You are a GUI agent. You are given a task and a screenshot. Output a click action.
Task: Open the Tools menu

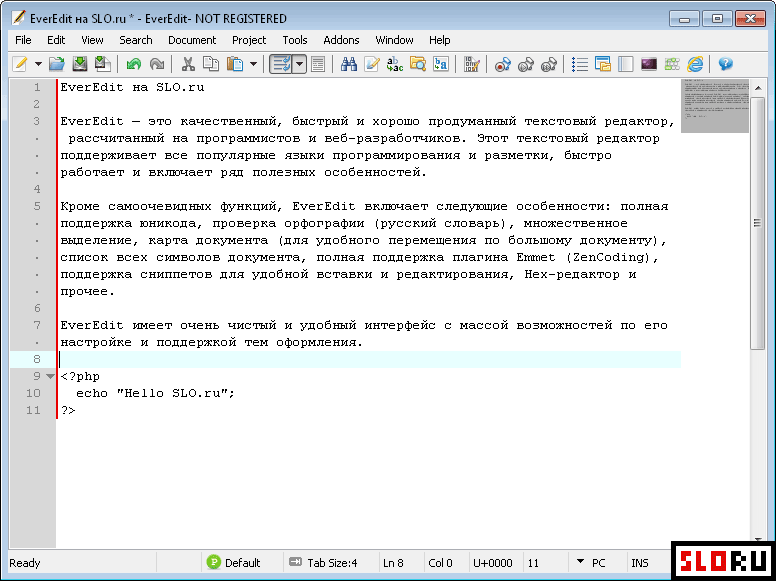pyautogui.click(x=295, y=40)
